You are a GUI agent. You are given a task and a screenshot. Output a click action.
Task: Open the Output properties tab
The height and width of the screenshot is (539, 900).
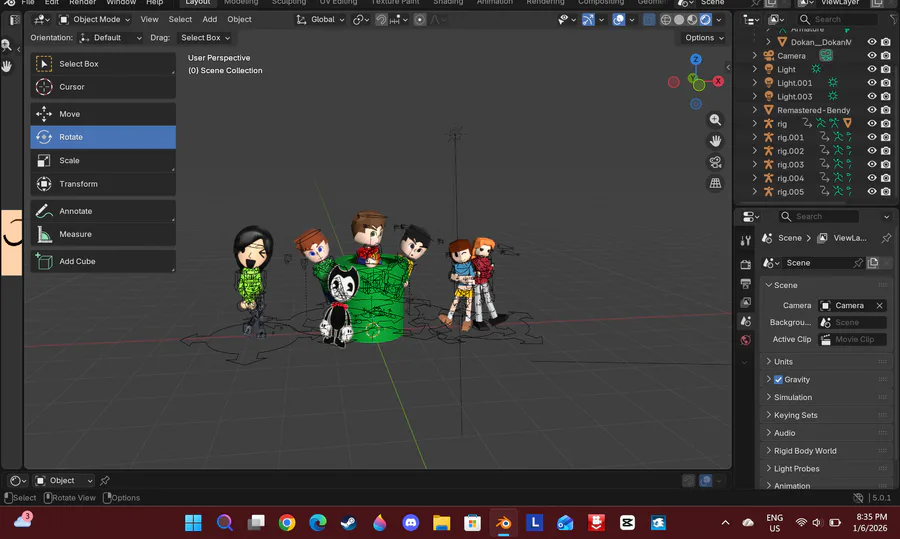[x=746, y=284]
